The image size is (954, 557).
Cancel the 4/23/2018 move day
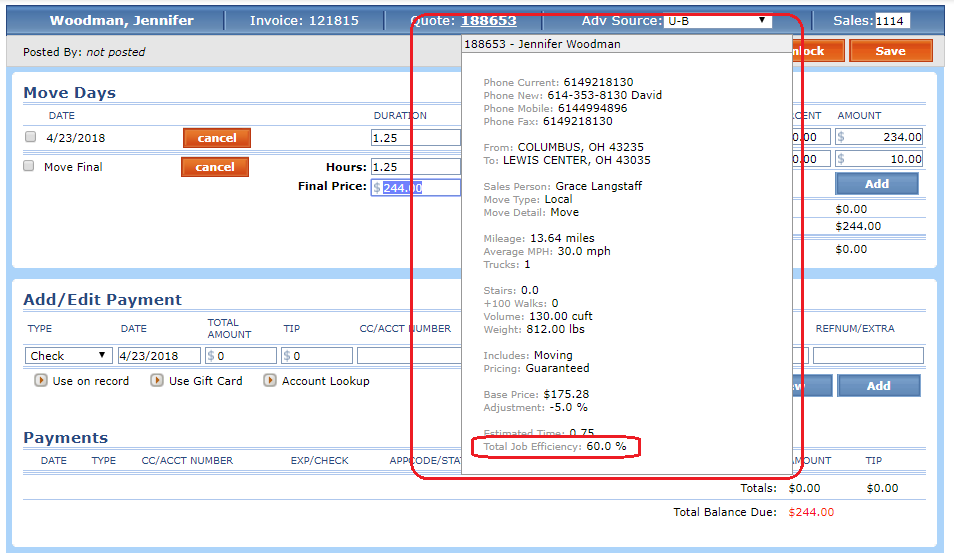pos(217,138)
